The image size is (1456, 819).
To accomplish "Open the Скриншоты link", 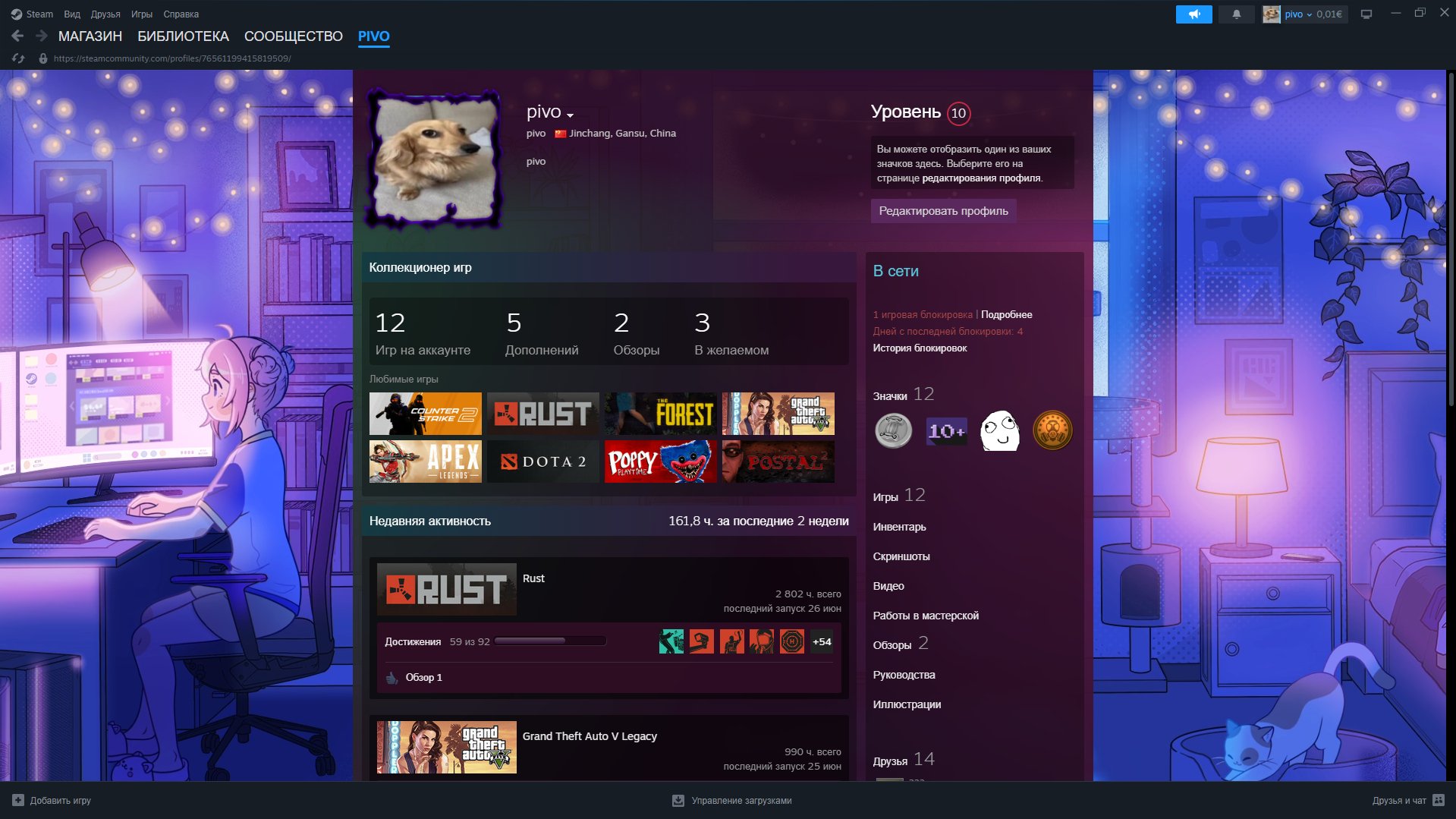I will [x=901, y=556].
